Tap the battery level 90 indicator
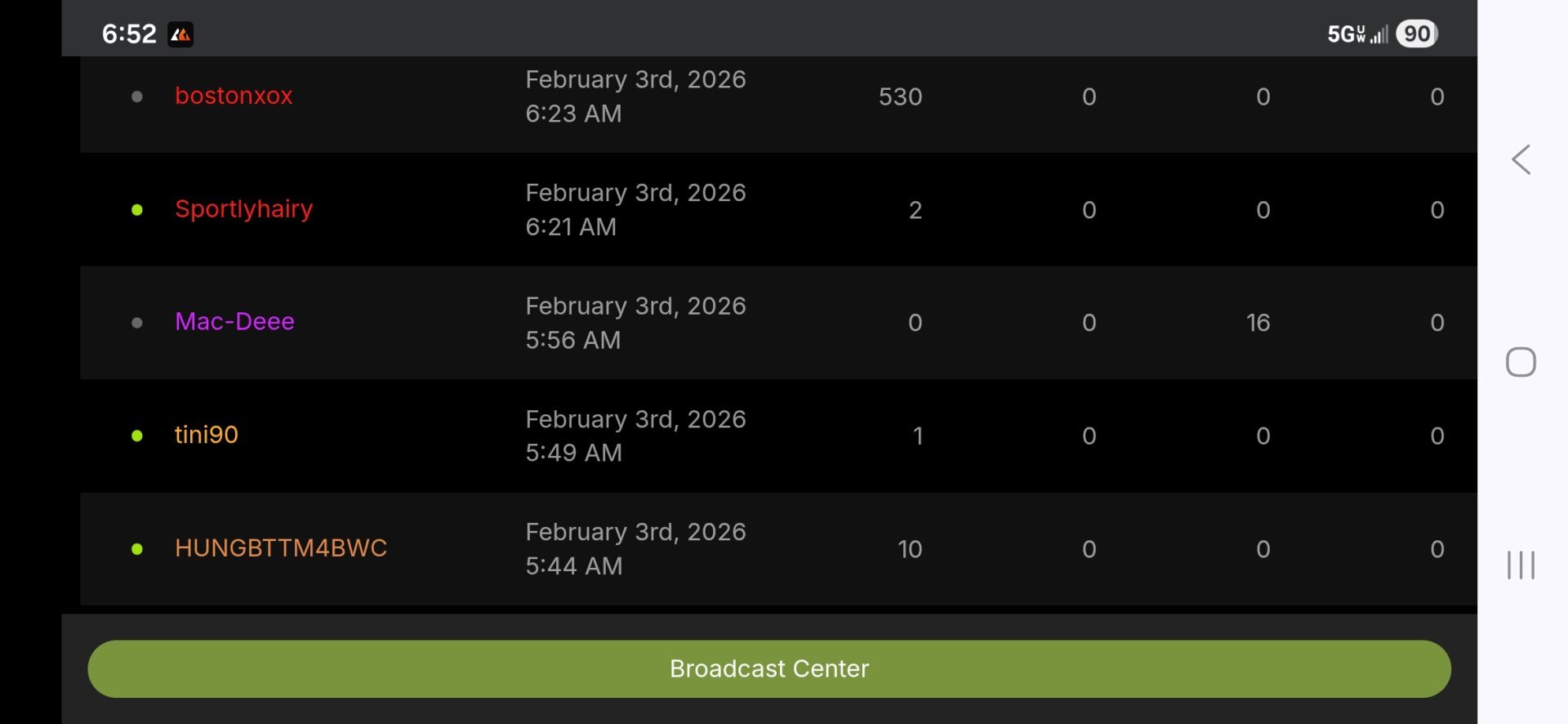Screen dimensions: 1568x724 point(1417,34)
